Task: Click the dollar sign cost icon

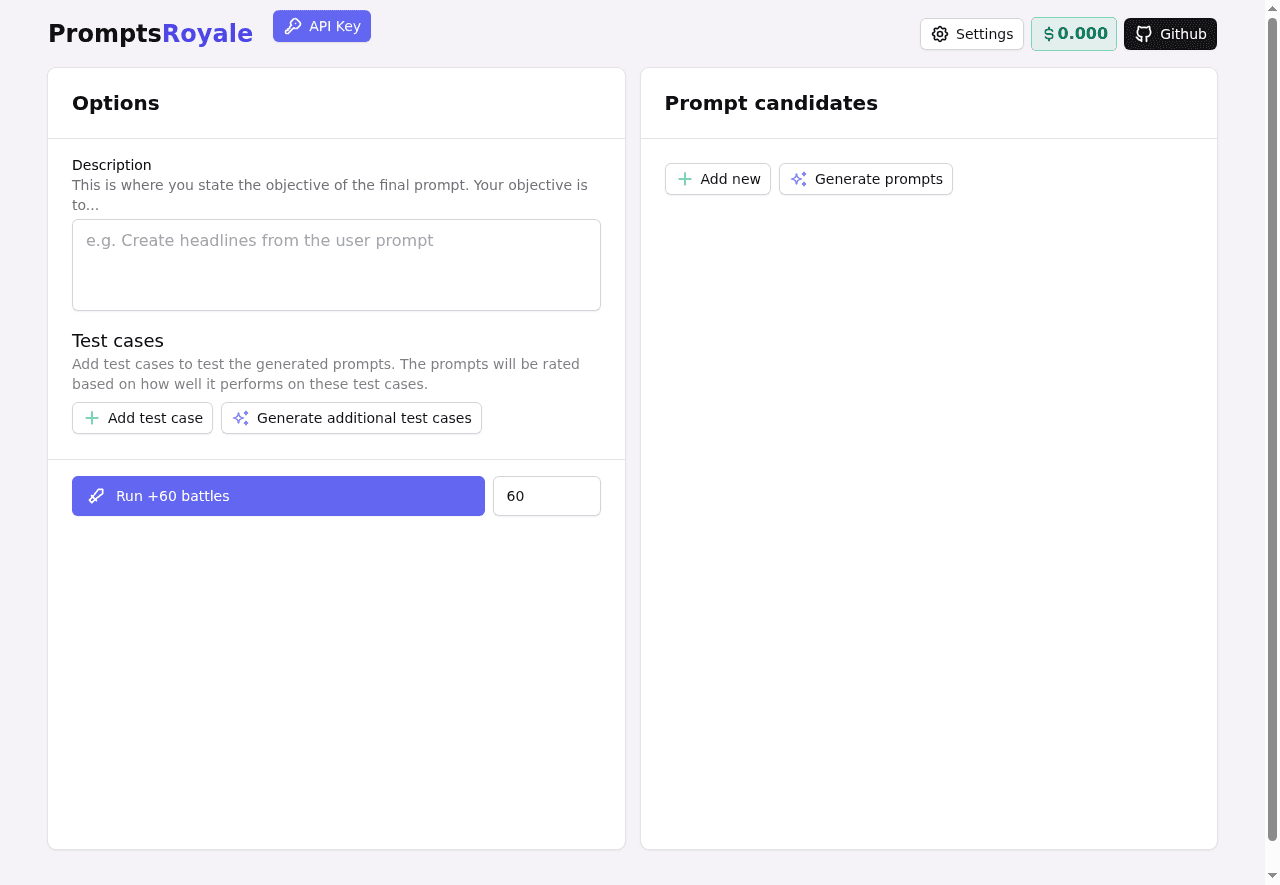Action: click(1048, 34)
